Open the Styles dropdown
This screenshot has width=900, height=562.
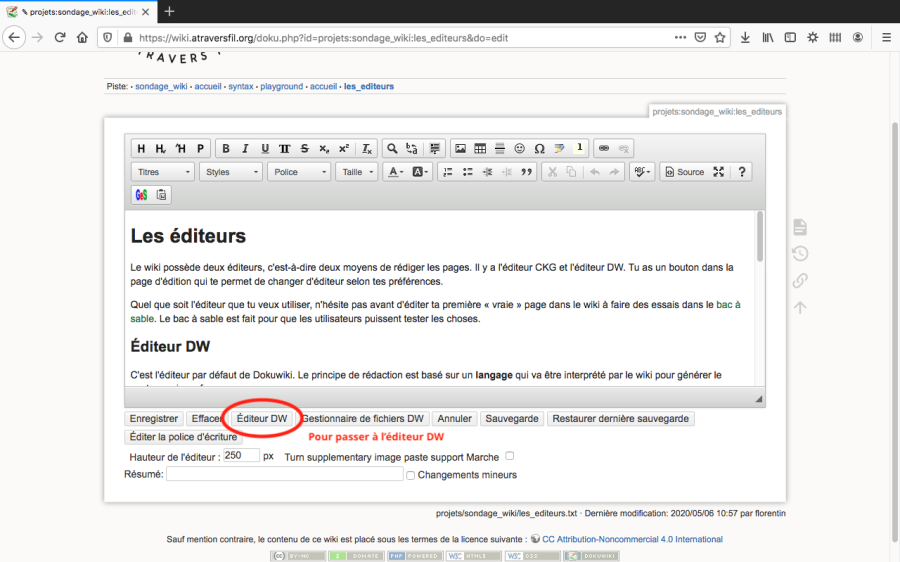coord(231,172)
